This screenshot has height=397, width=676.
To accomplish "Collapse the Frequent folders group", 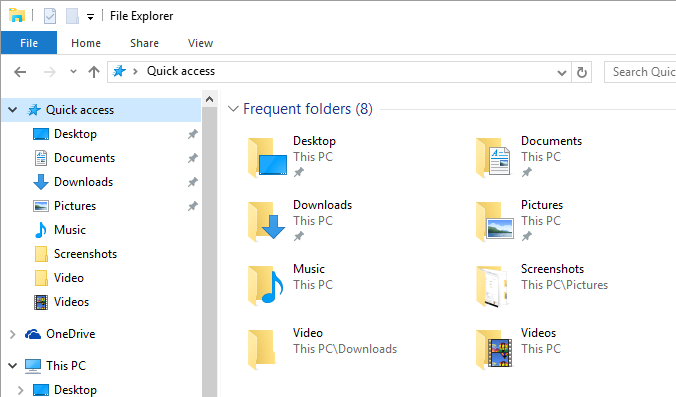I will tap(233, 109).
